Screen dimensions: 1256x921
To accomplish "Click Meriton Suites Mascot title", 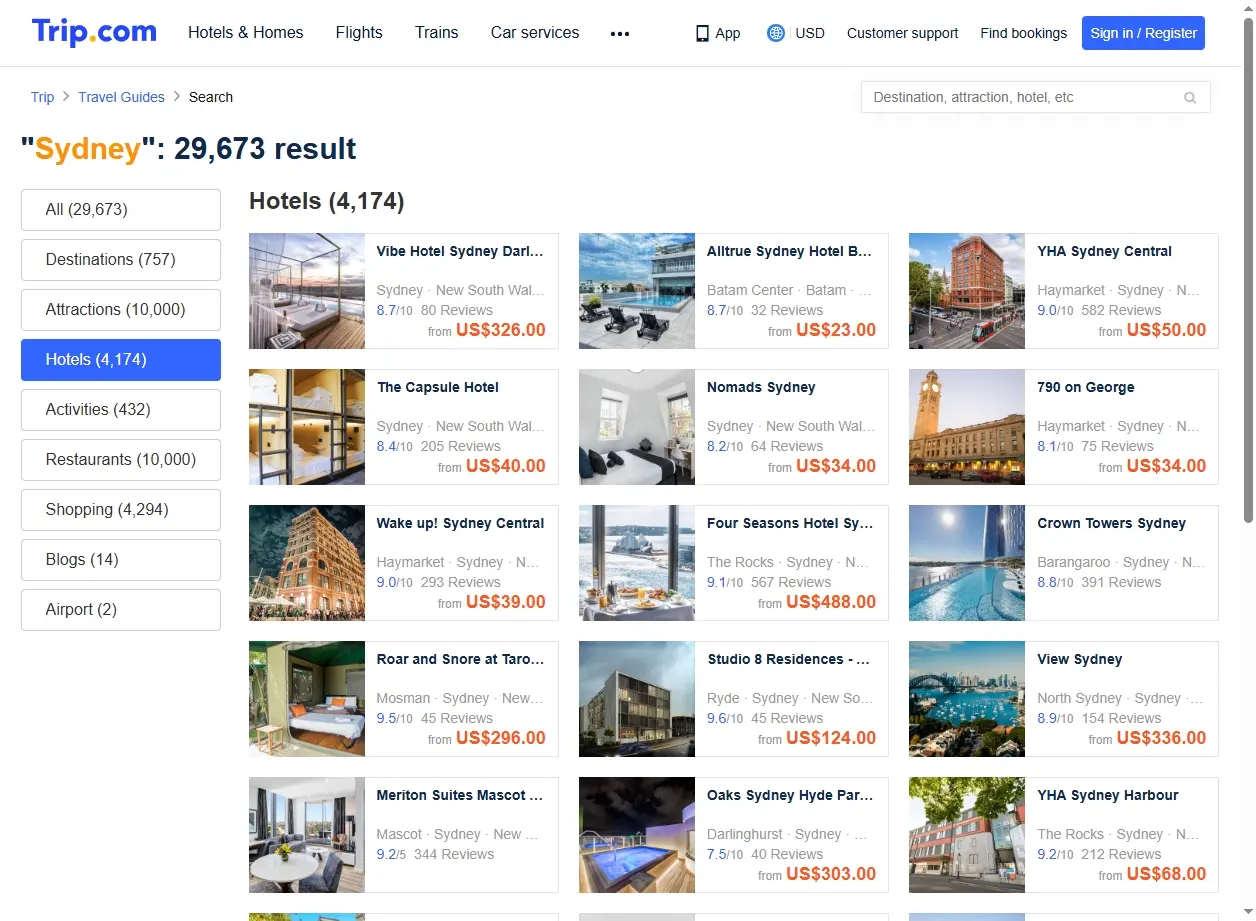I will click(x=460, y=796).
